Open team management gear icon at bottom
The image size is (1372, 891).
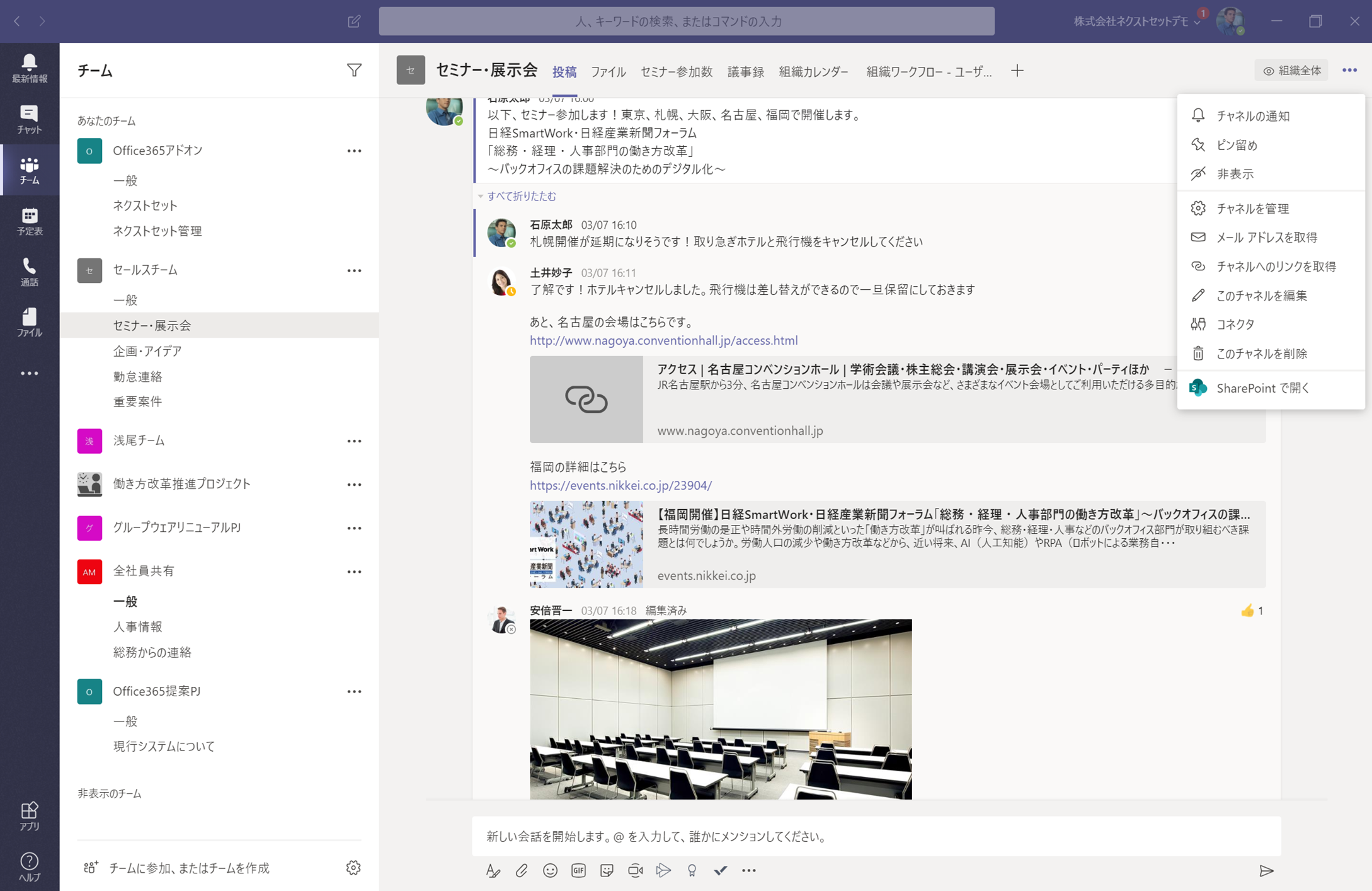click(353, 868)
